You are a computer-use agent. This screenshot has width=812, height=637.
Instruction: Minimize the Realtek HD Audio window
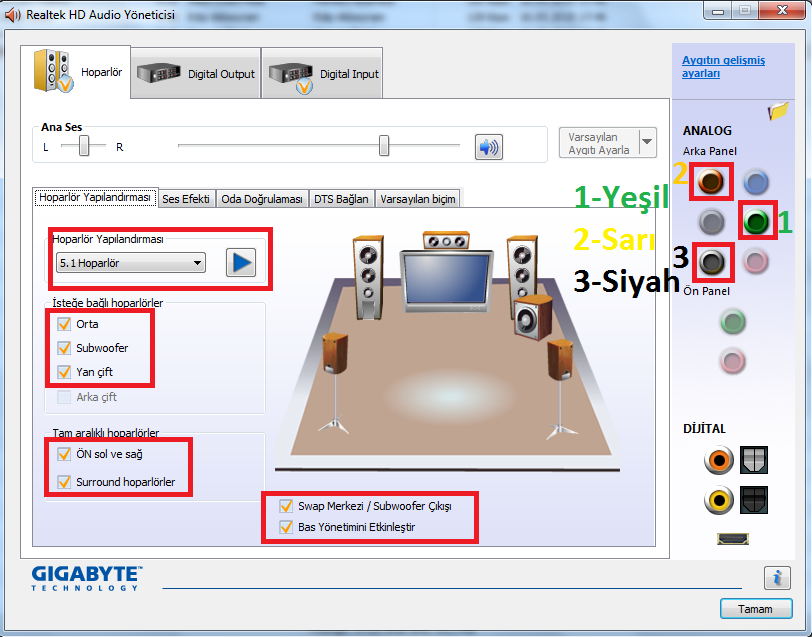point(718,11)
